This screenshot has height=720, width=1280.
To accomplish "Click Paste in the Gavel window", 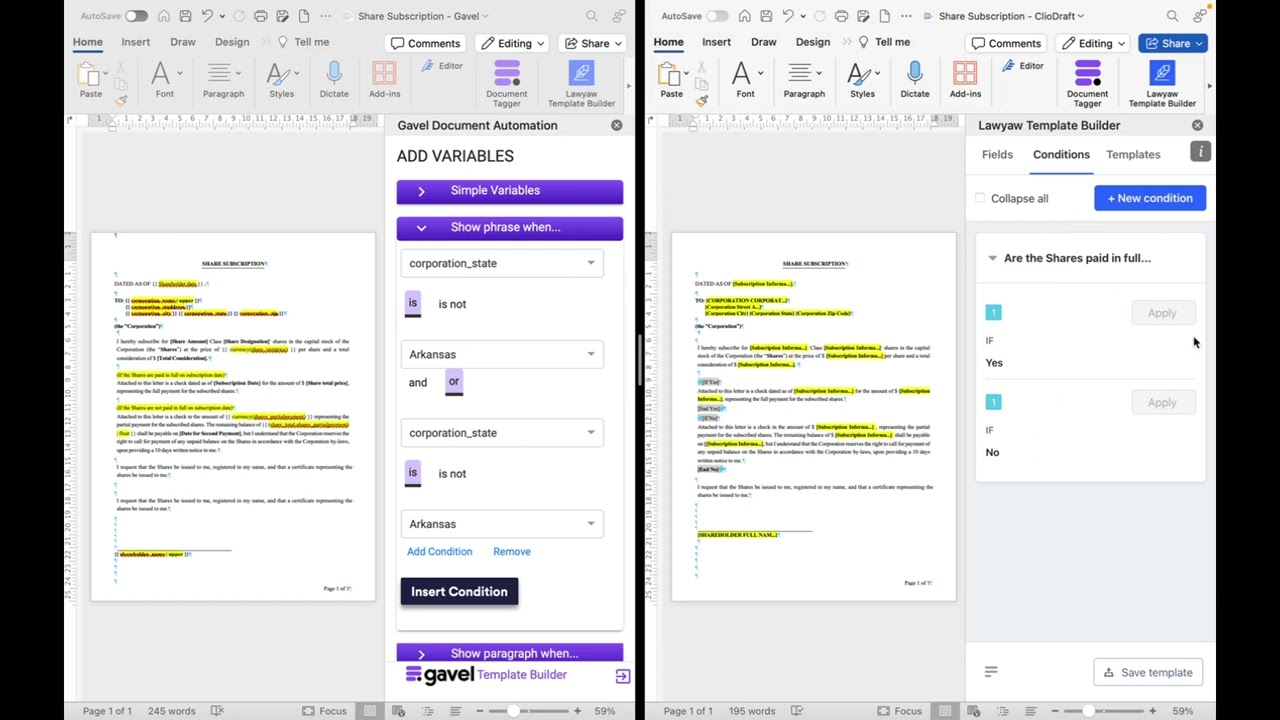I will (90, 79).
